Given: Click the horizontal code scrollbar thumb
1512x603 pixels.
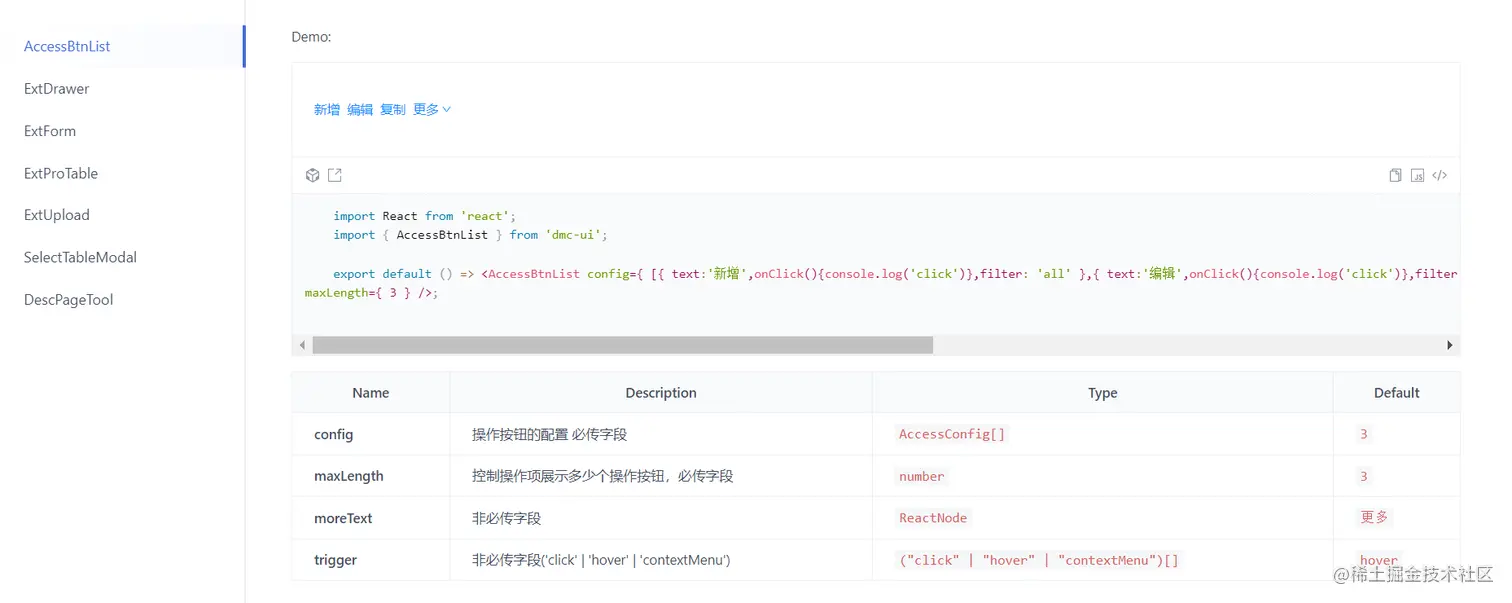Looking at the screenshot, I should click(x=622, y=345).
